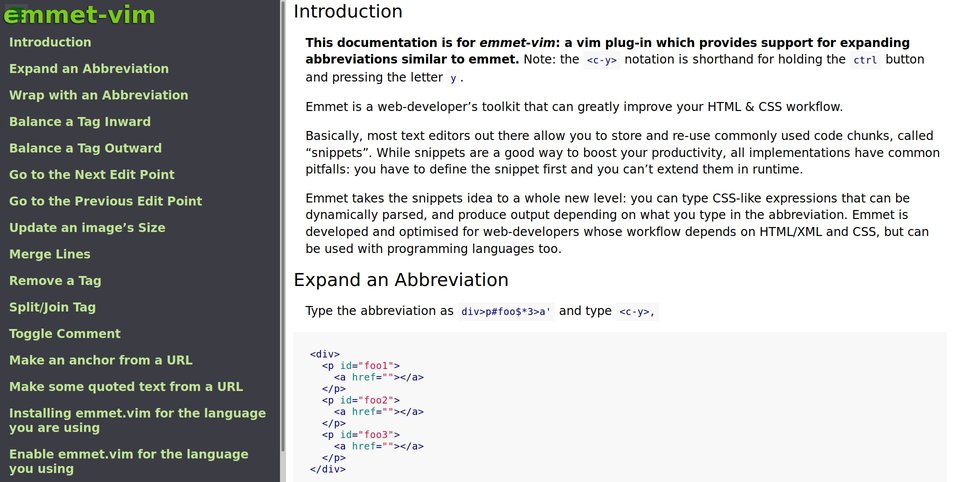
Task: Click the closing </div> code line
Action: pyautogui.click(x=328, y=469)
